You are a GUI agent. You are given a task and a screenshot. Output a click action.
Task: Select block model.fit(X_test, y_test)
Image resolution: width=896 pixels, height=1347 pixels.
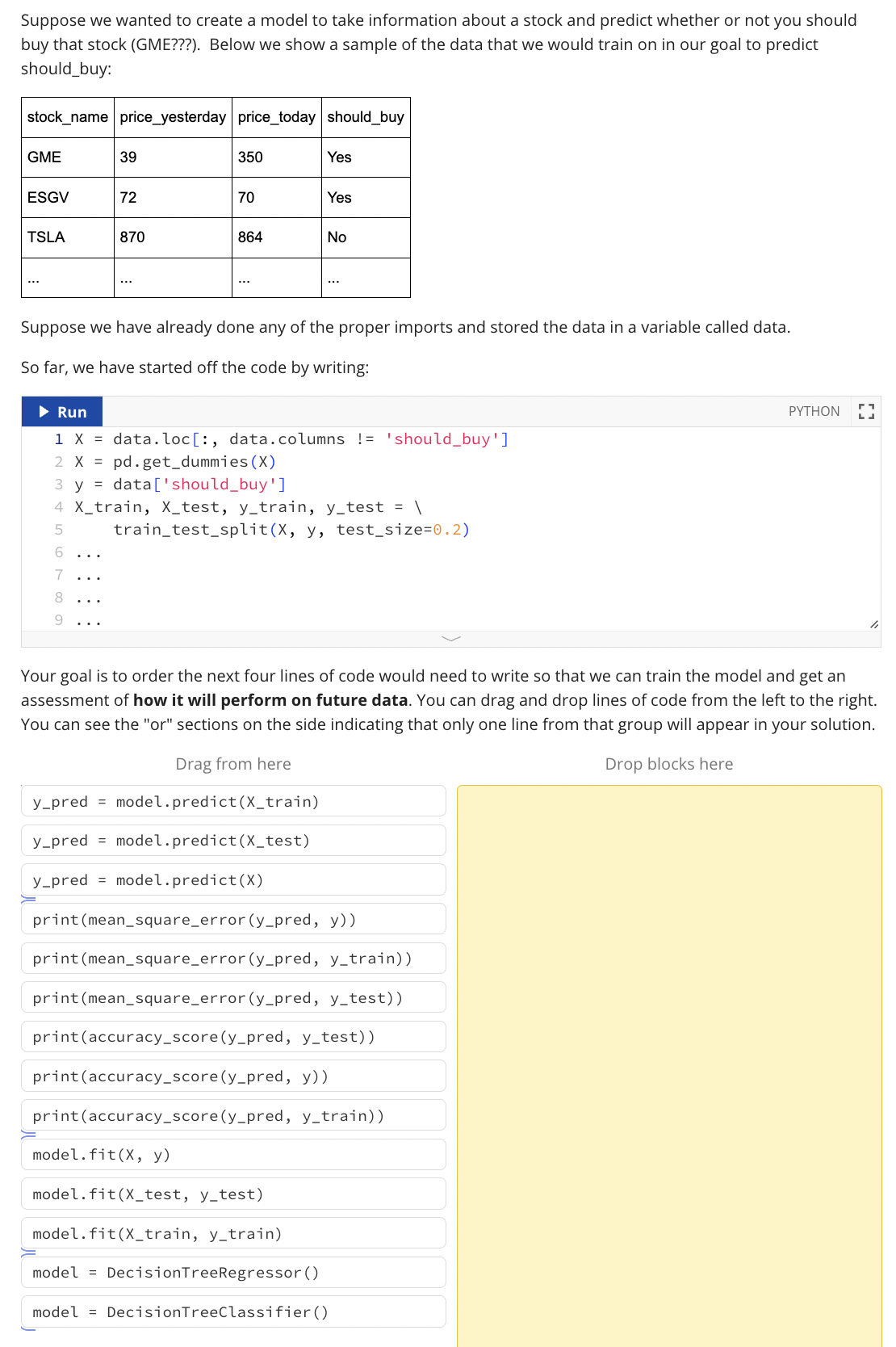[233, 1194]
